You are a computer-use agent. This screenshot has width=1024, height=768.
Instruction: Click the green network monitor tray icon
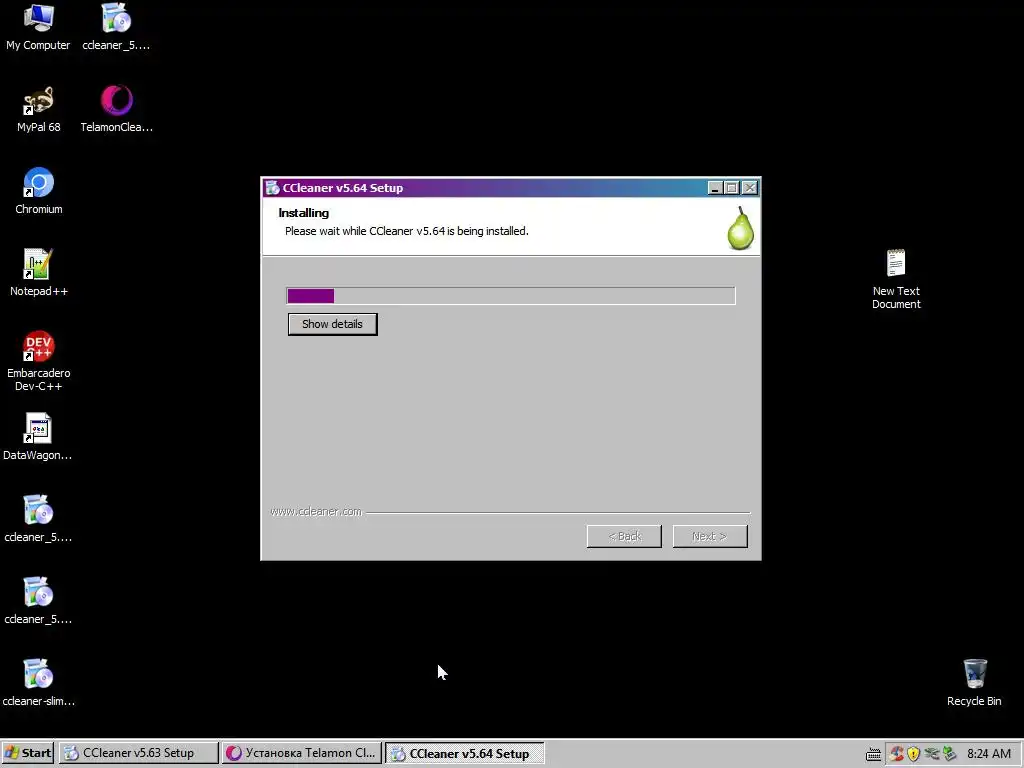tap(950, 754)
